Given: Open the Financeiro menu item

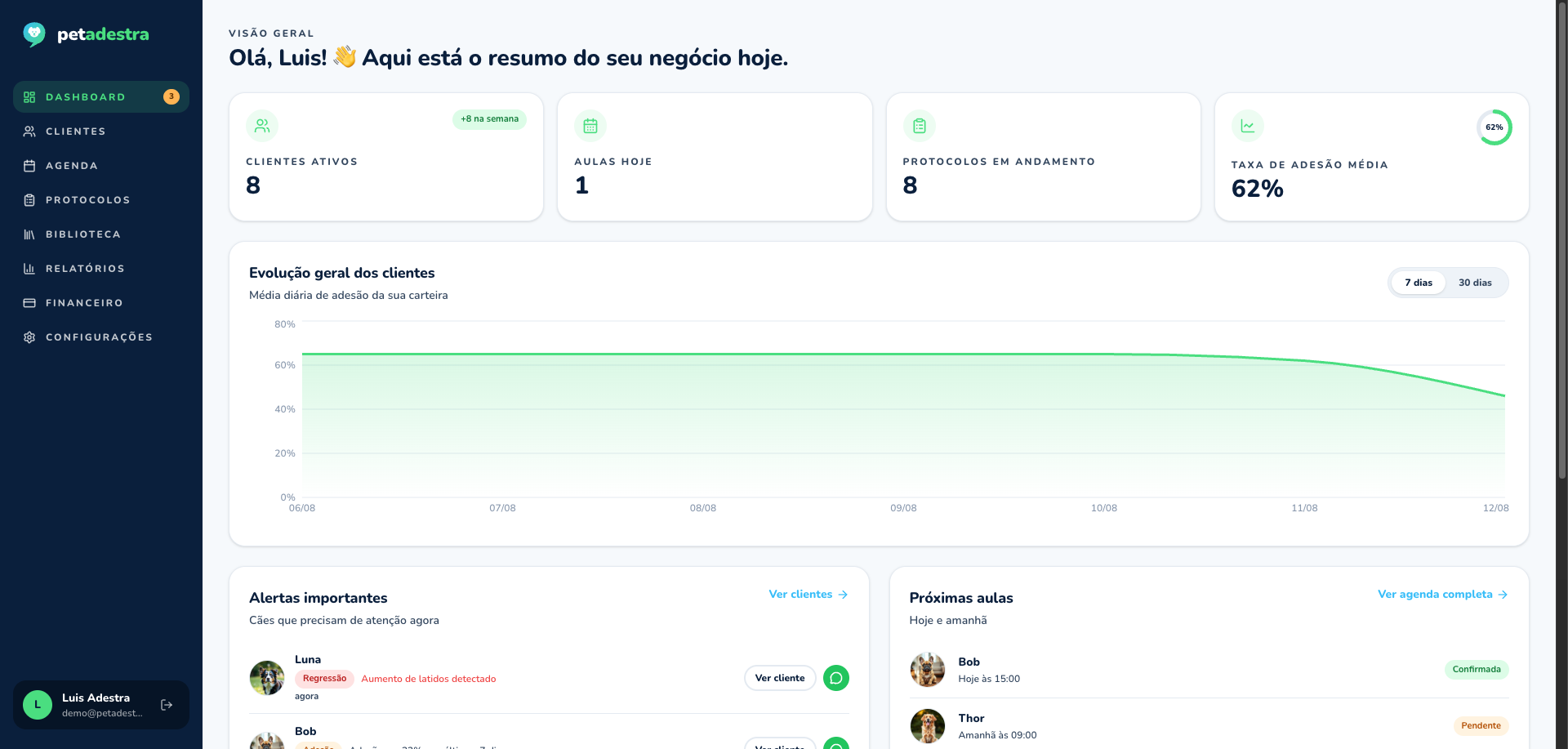Looking at the screenshot, I should pos(101,303).
